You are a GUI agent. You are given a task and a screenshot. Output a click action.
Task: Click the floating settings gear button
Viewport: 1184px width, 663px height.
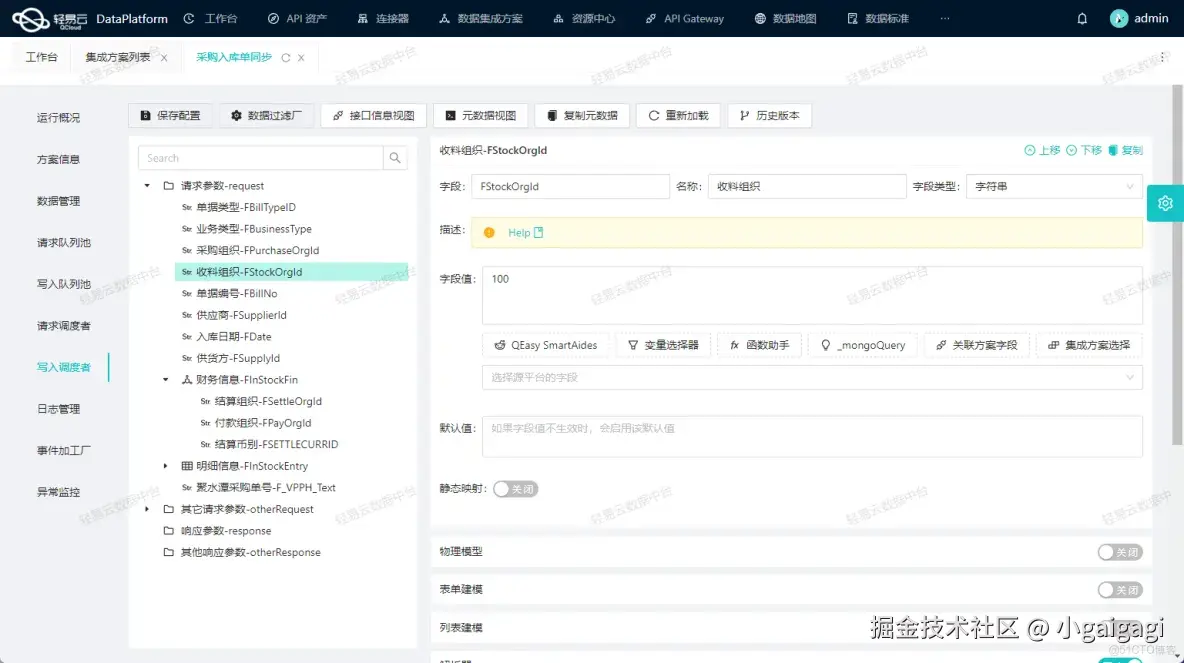(x=1165, y=203)
